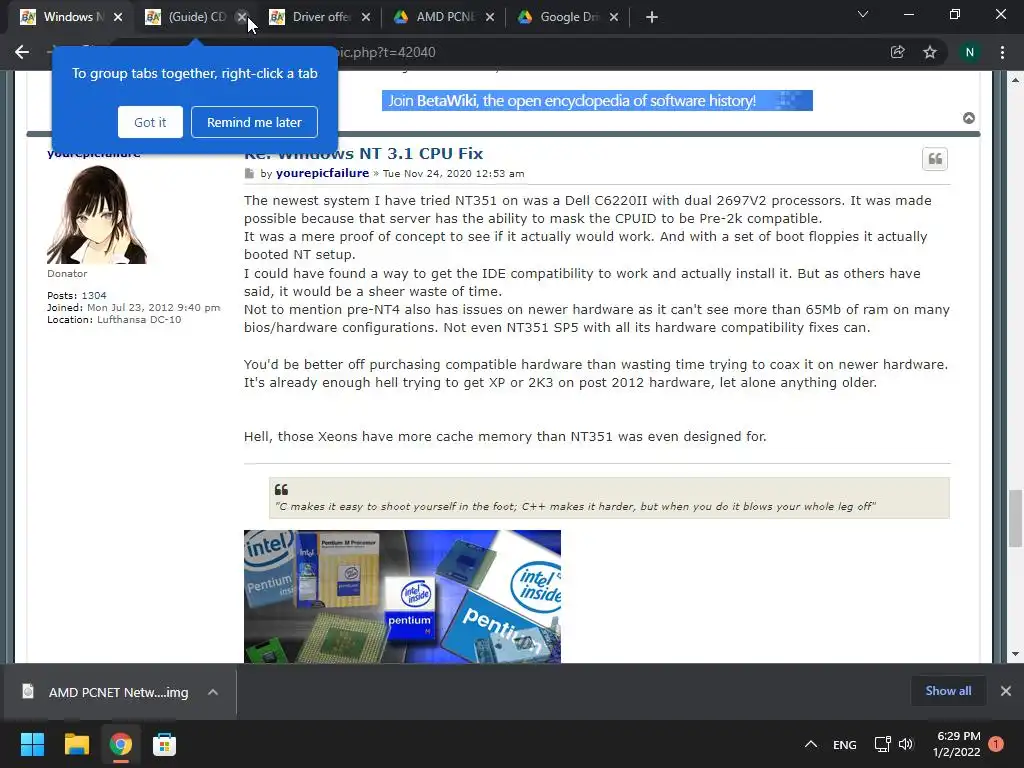1024x768 pixels.
Task: Click the post permalink icon
Action: (x=249, y=174)
